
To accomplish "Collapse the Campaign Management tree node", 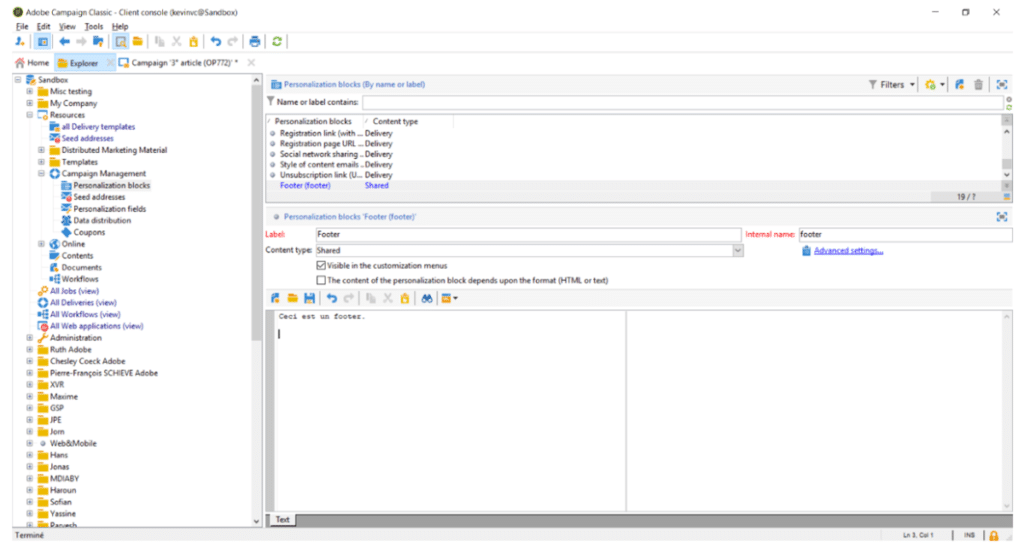I will pos(42,173).
